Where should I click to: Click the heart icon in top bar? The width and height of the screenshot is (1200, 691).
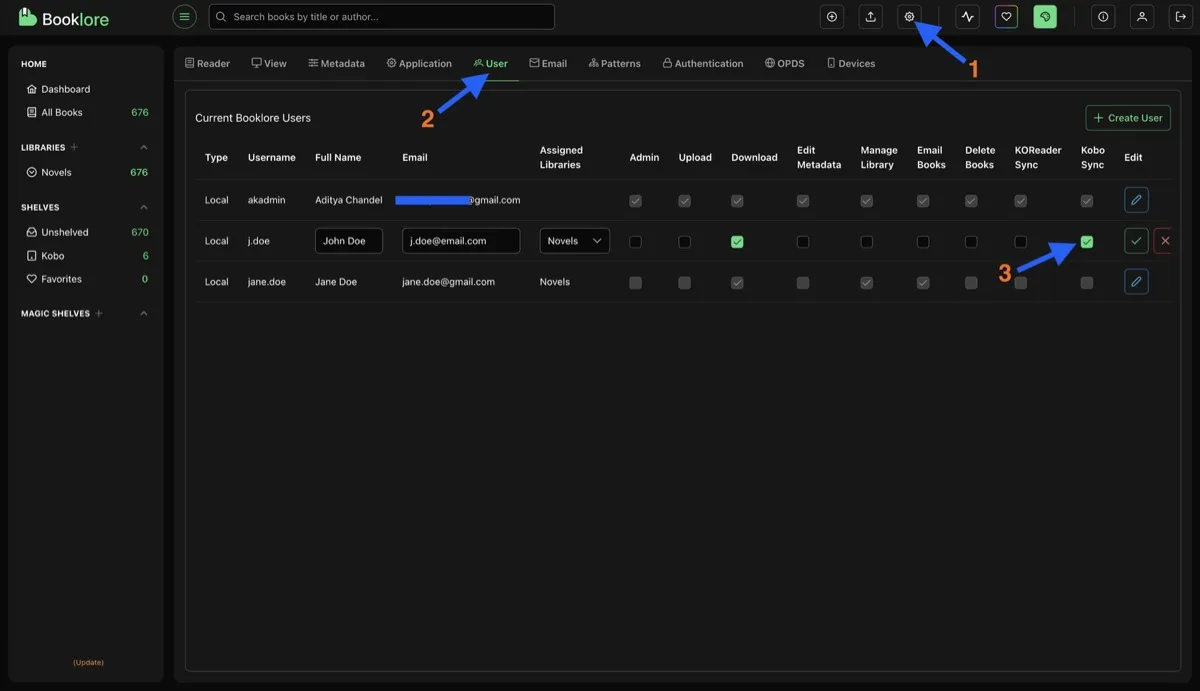click(x=1006, y=17)
